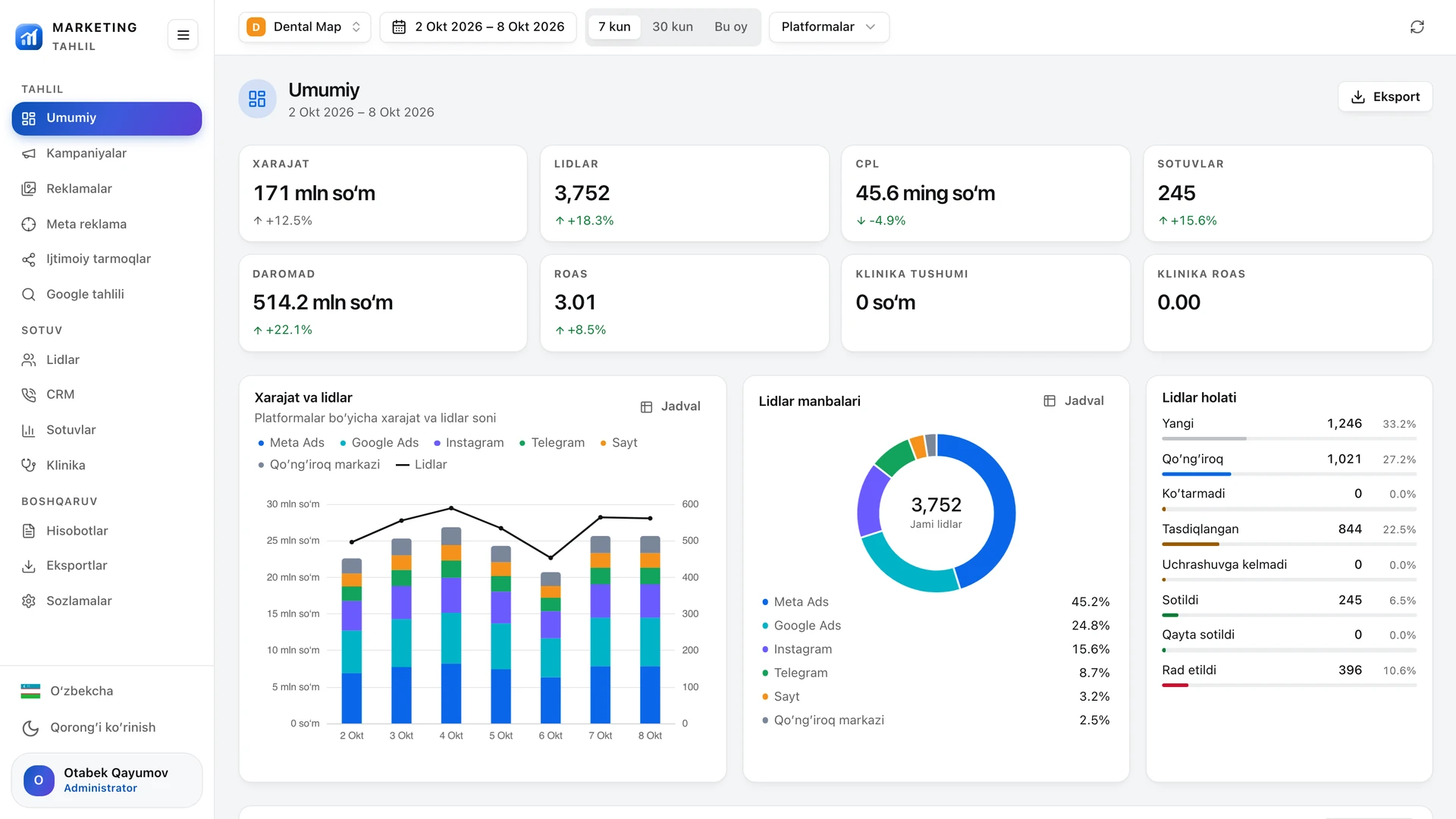Select the 7 kun period tab
The height and width of the screenshot is (819, 1456).
pyautogui.click(x=614, y=27)
